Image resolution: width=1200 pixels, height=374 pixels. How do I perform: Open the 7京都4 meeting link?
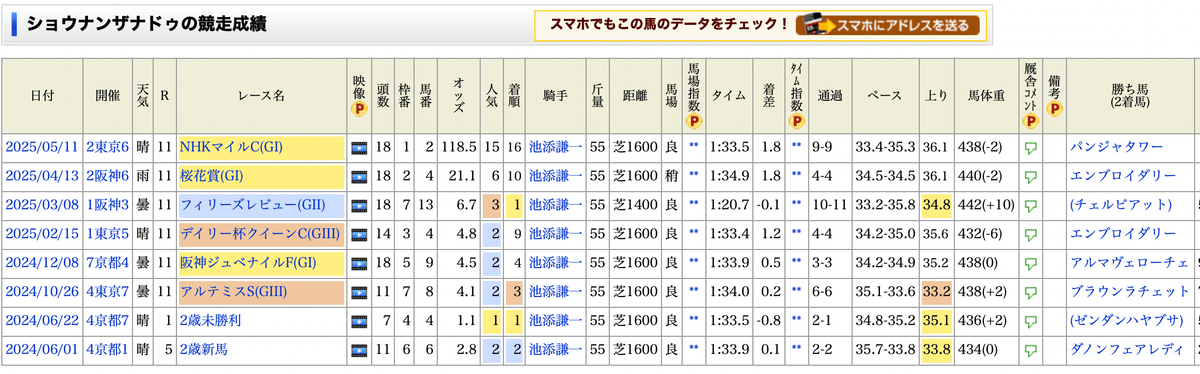[x=107, y=264]
